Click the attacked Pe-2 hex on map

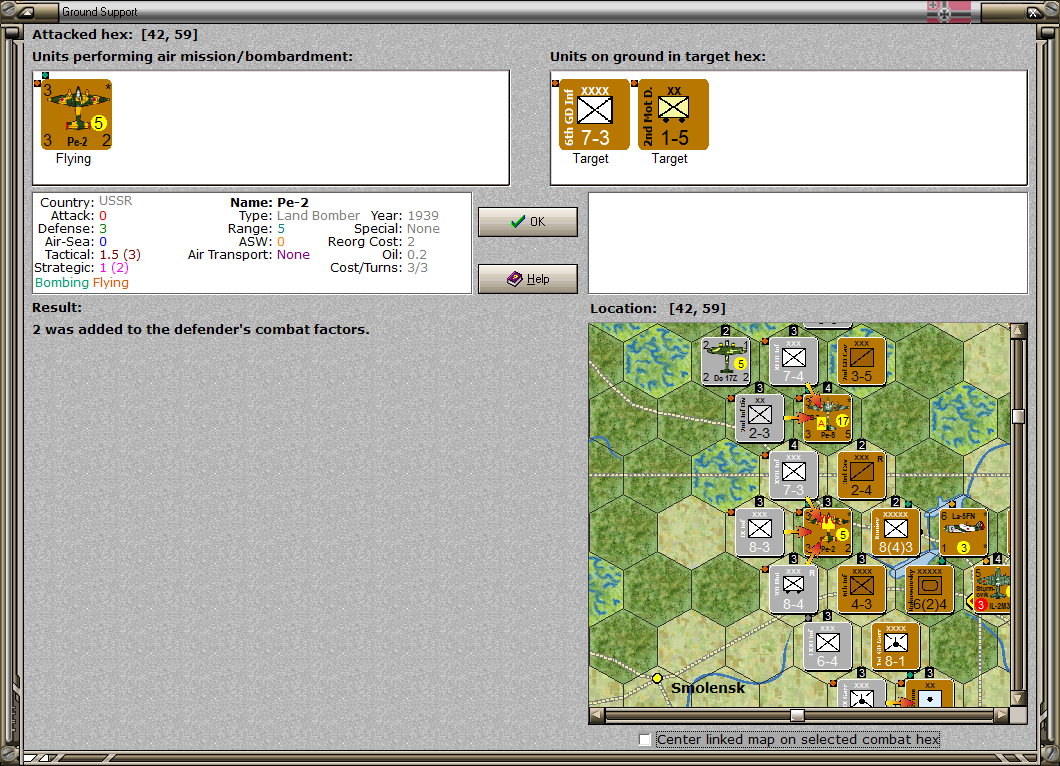pyautogui.click(x=827, y=531)
